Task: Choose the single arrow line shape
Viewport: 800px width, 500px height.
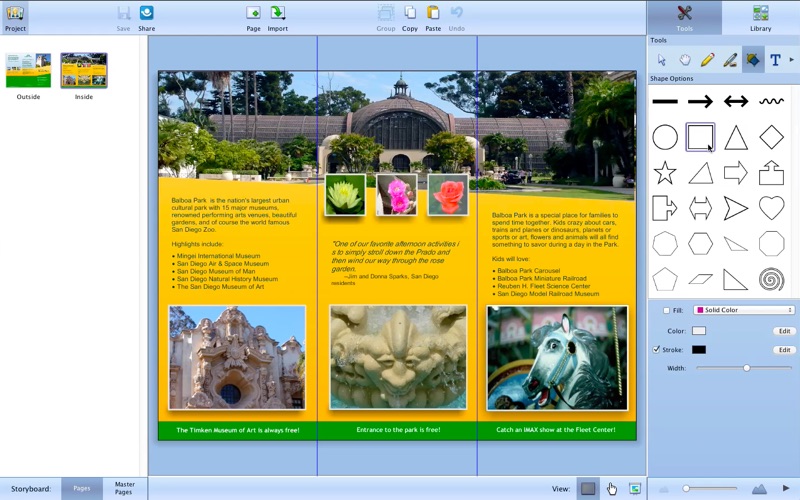Action: click(700, 102)
